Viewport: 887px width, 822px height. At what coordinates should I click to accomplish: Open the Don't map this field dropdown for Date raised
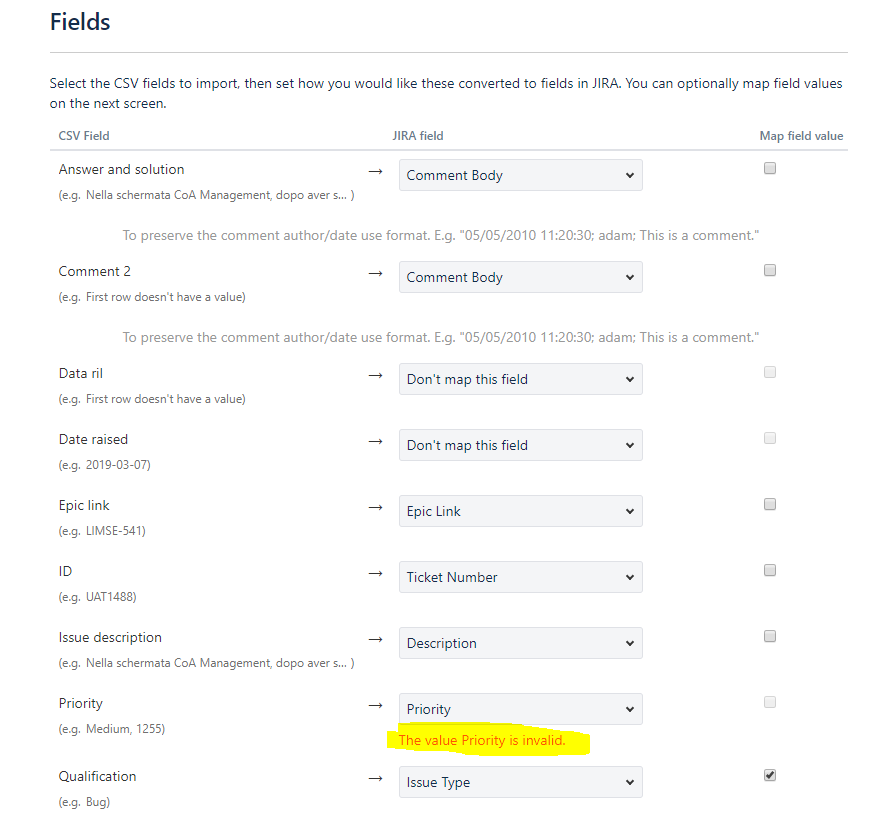pyautogui.click(x=520, y=445)
